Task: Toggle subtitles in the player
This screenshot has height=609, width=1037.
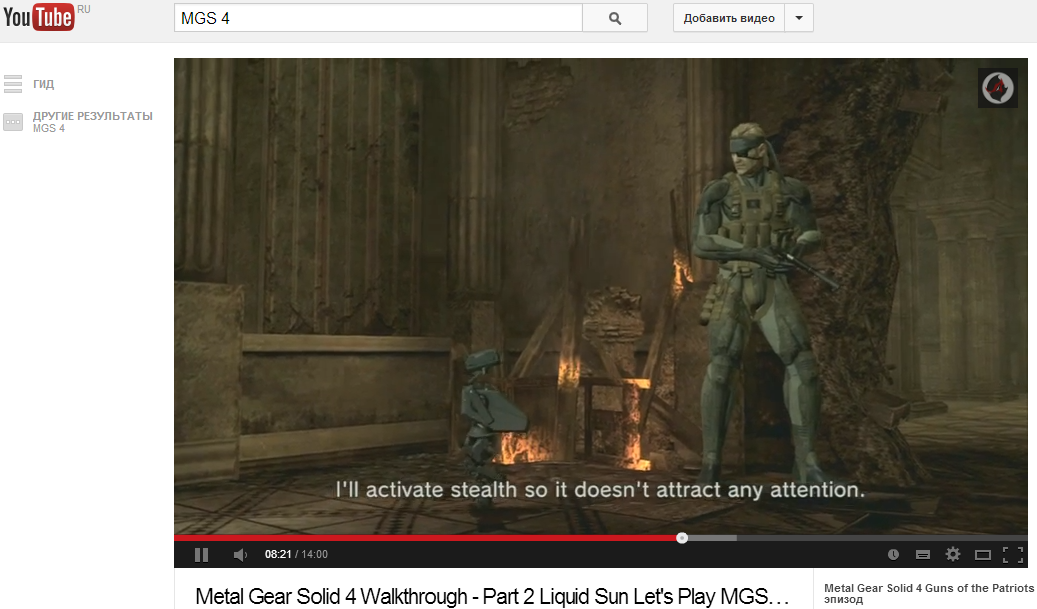Action: pyautogui.click(x=923, y=555)
